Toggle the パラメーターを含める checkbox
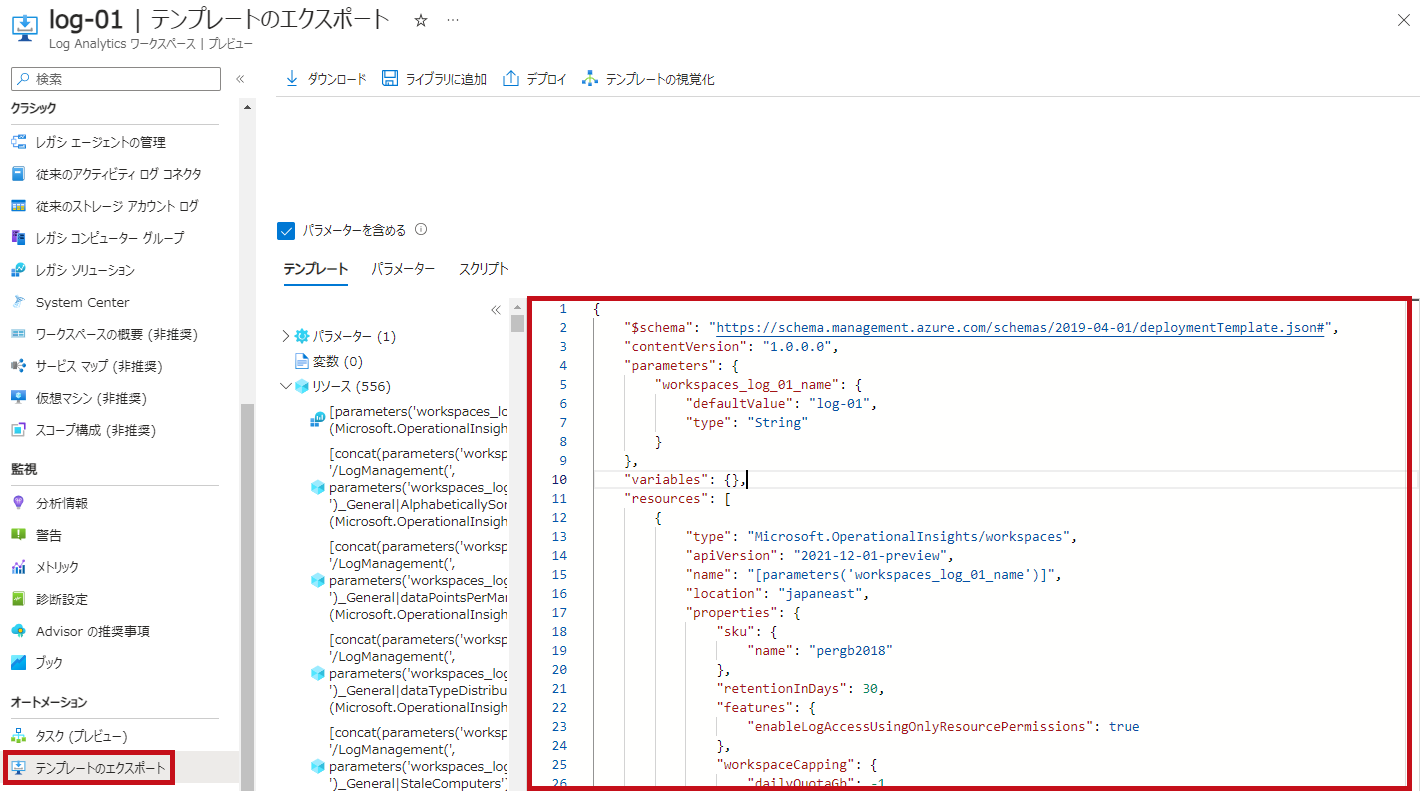 pos(286,231)
